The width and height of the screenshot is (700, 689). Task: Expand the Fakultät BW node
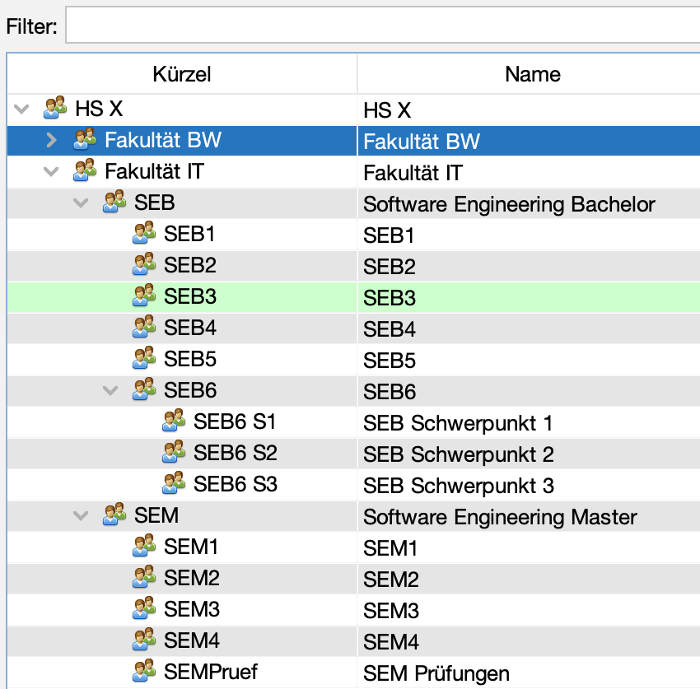pyautogui.click(x=52, y=140)
